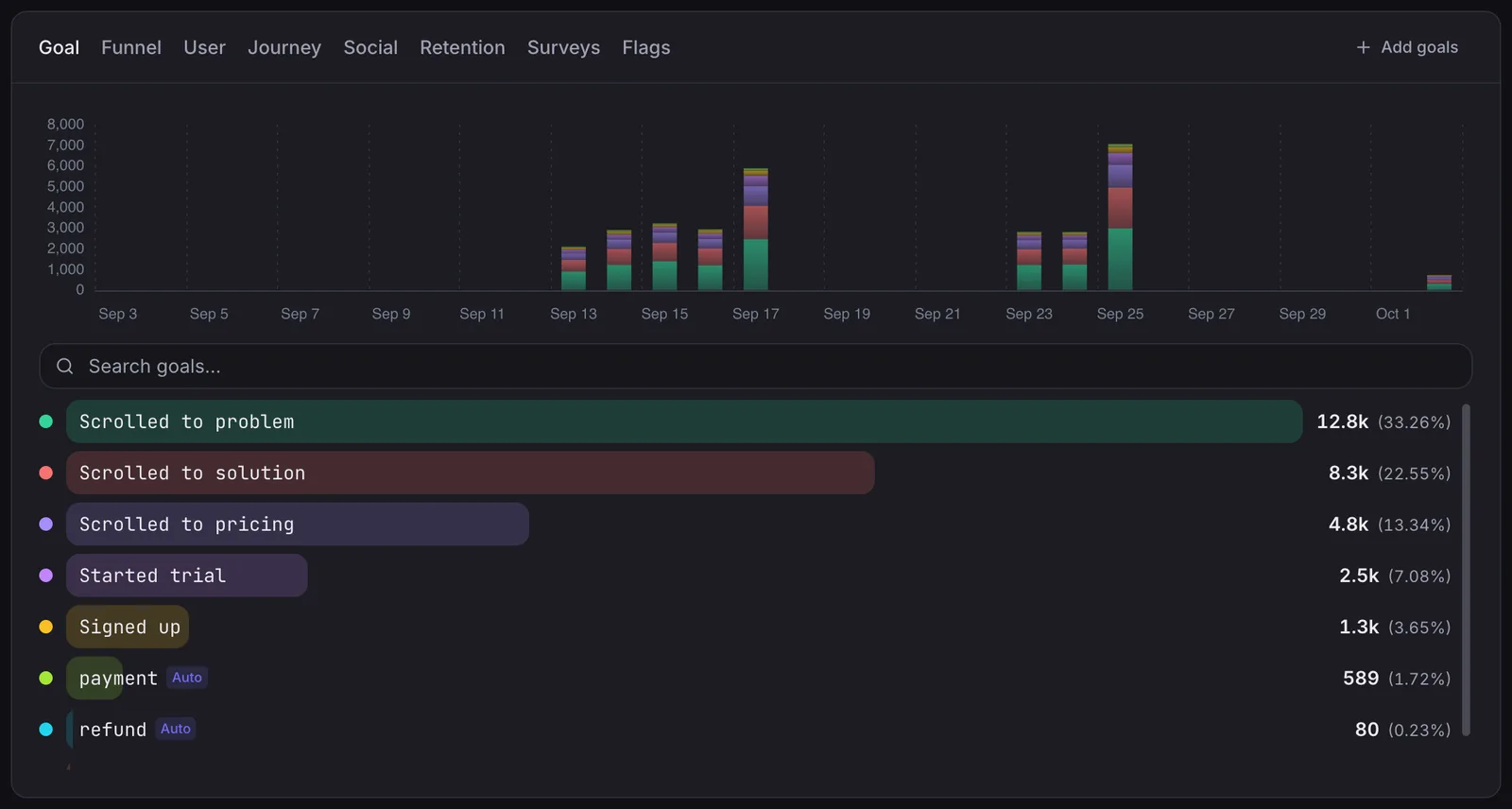The height and width of the screenshot is (809, 1512).
Task: Open the Surveys tab
Action: 563,47
